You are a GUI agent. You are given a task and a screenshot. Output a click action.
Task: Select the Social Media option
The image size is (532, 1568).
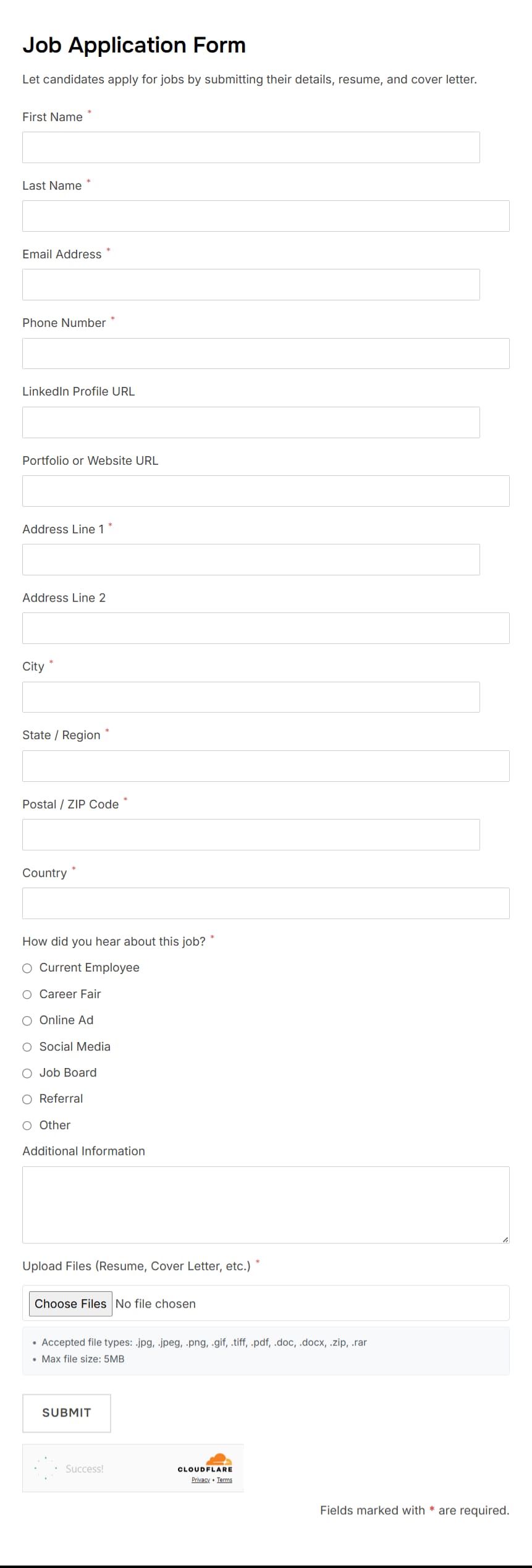27,1047
